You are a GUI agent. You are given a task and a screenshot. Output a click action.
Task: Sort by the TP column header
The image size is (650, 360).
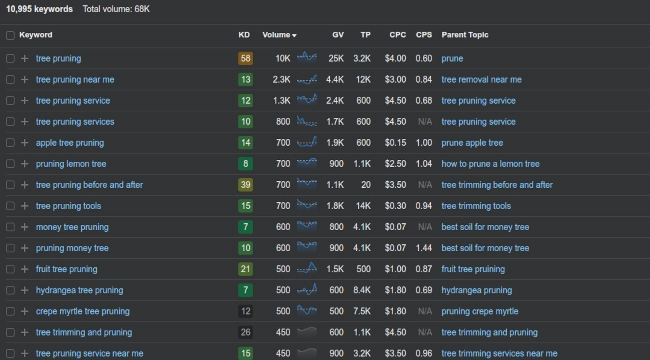click(x=365, y=35)
